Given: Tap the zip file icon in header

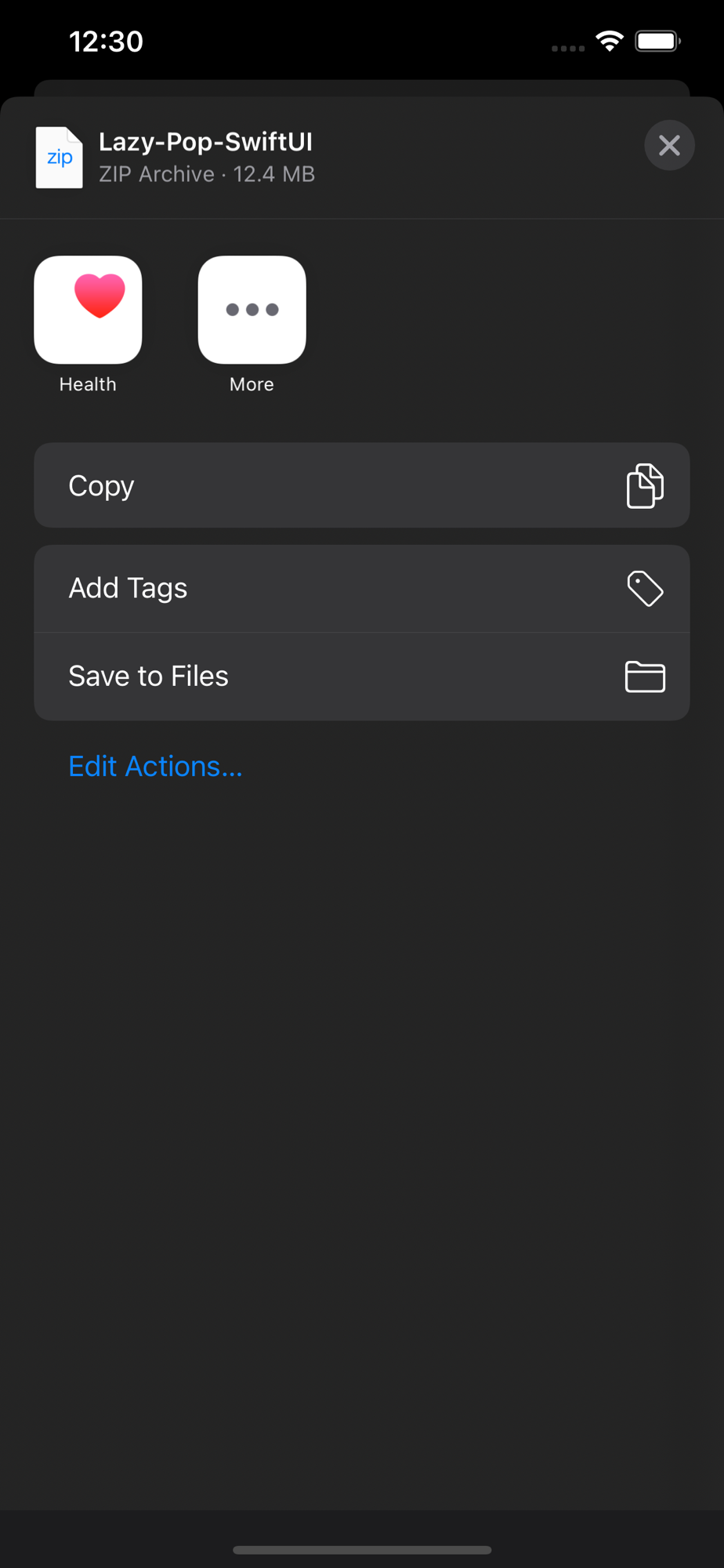Looking at the screenshot, I should click(x=59, y=158).
